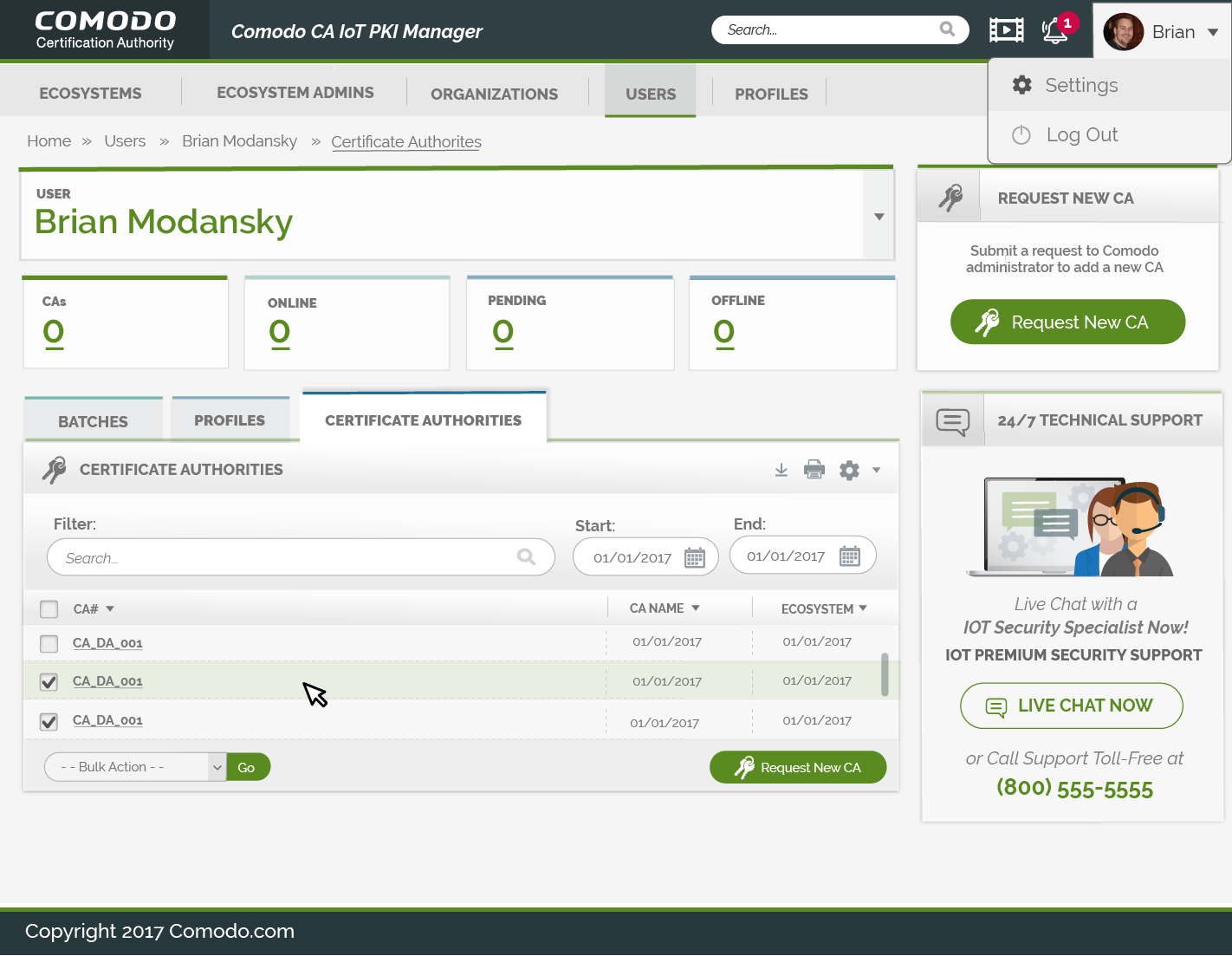1232x956 pixels.
Task: Click Brian's profile avatar photo
Action: (1124, 32)
